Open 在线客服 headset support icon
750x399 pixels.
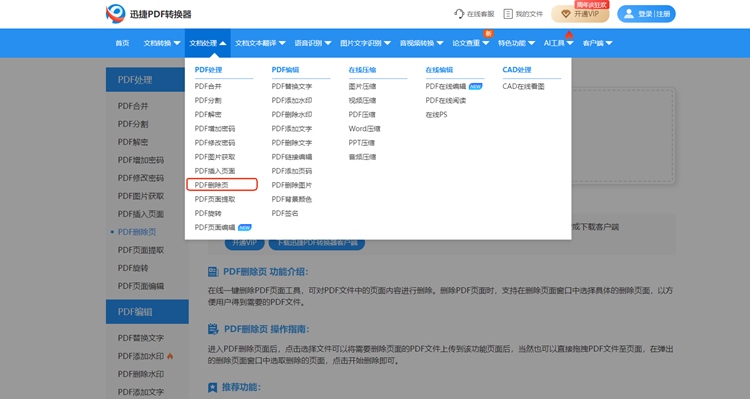click(459, 14)
